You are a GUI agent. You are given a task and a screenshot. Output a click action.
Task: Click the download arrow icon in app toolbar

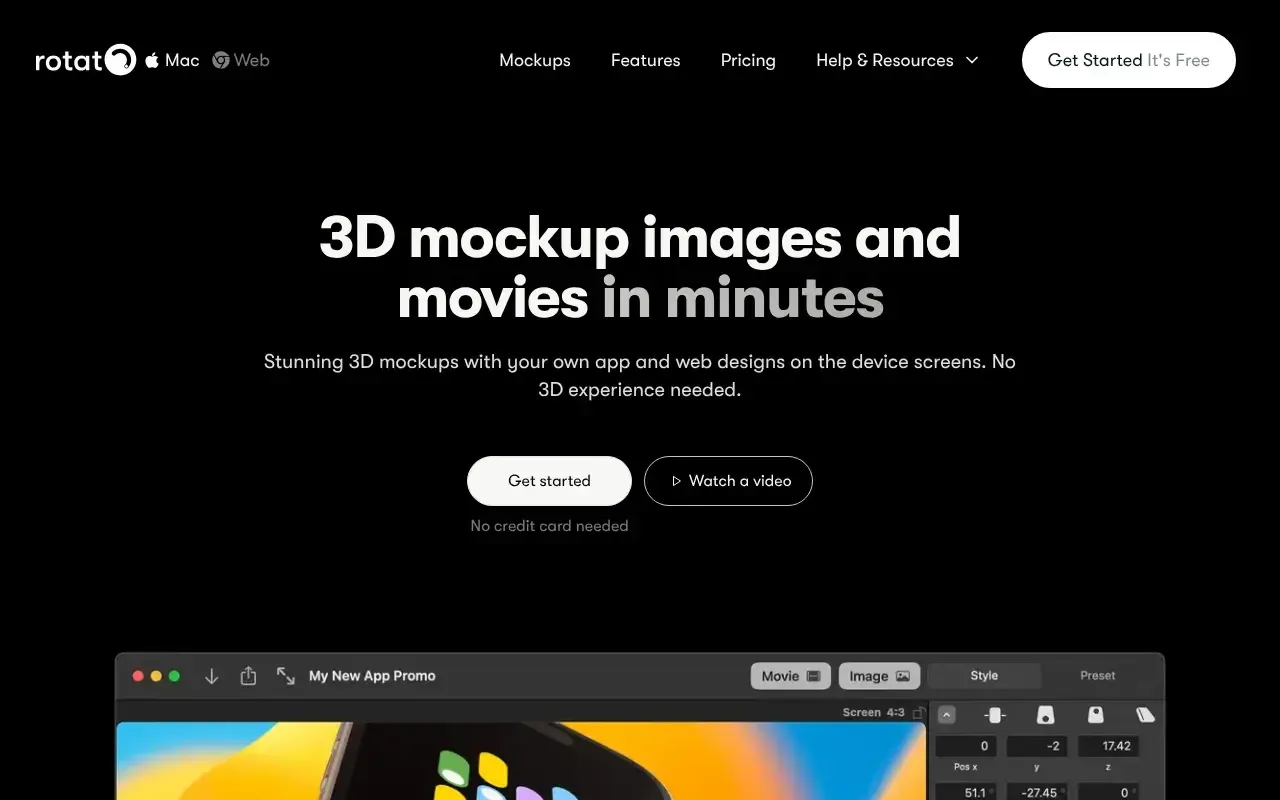[211, 676]
